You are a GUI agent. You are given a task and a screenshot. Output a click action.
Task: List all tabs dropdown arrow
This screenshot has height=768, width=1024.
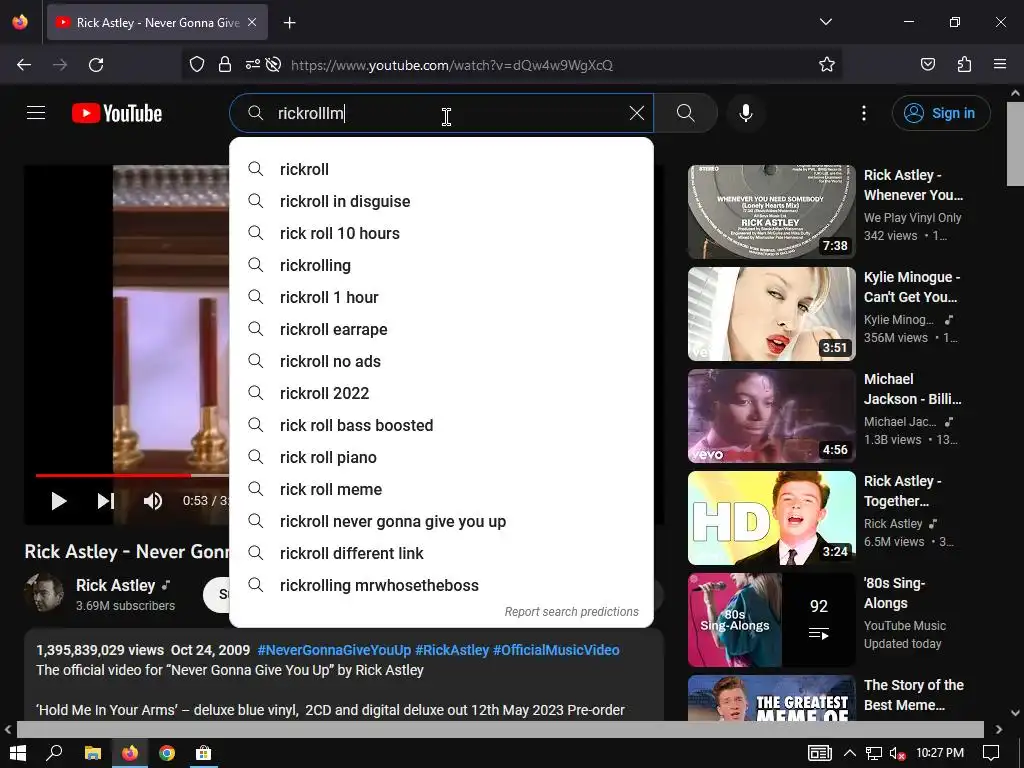click(x=826, y=22)
